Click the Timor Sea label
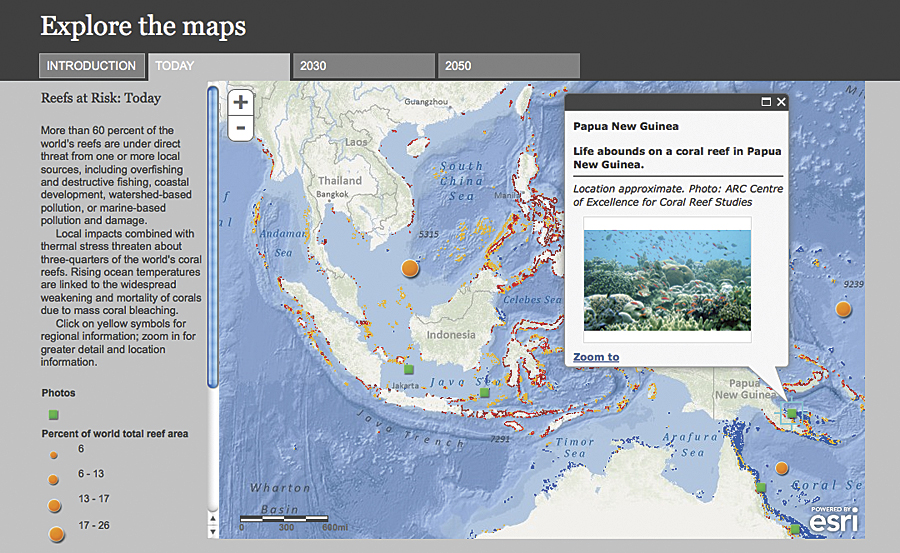Image resolution: width=900 pixels, height=553 pixels. coord(575,447)
